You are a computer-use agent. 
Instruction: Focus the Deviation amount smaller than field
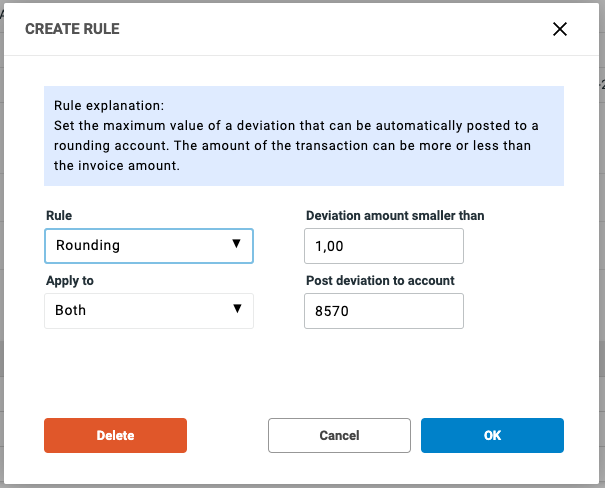click(384, 246)
